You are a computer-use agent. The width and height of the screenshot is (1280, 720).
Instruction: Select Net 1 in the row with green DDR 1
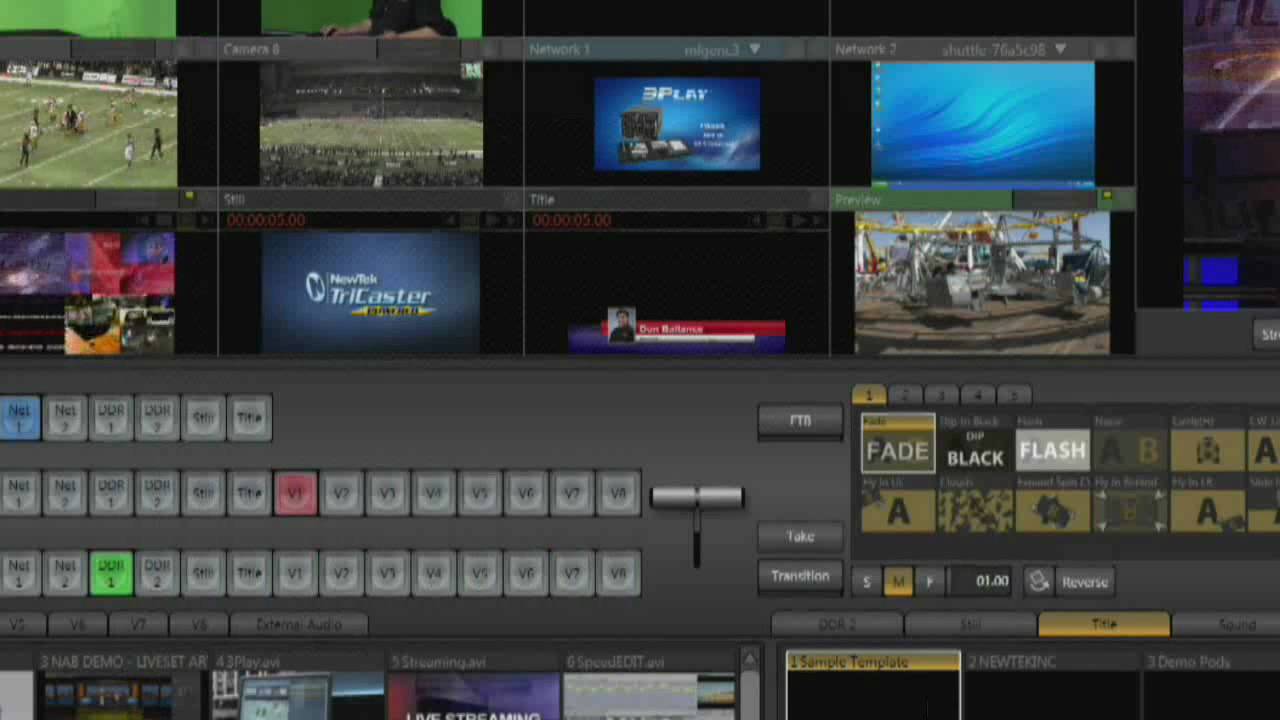19,573
